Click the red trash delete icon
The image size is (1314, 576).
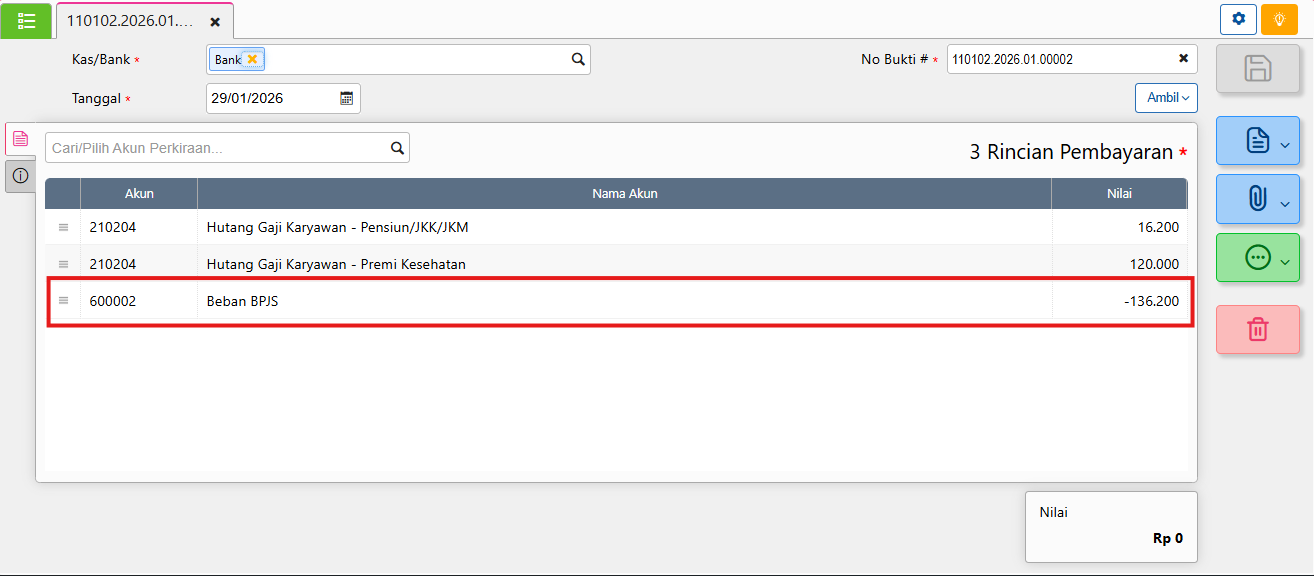(x=1257, y=329)
